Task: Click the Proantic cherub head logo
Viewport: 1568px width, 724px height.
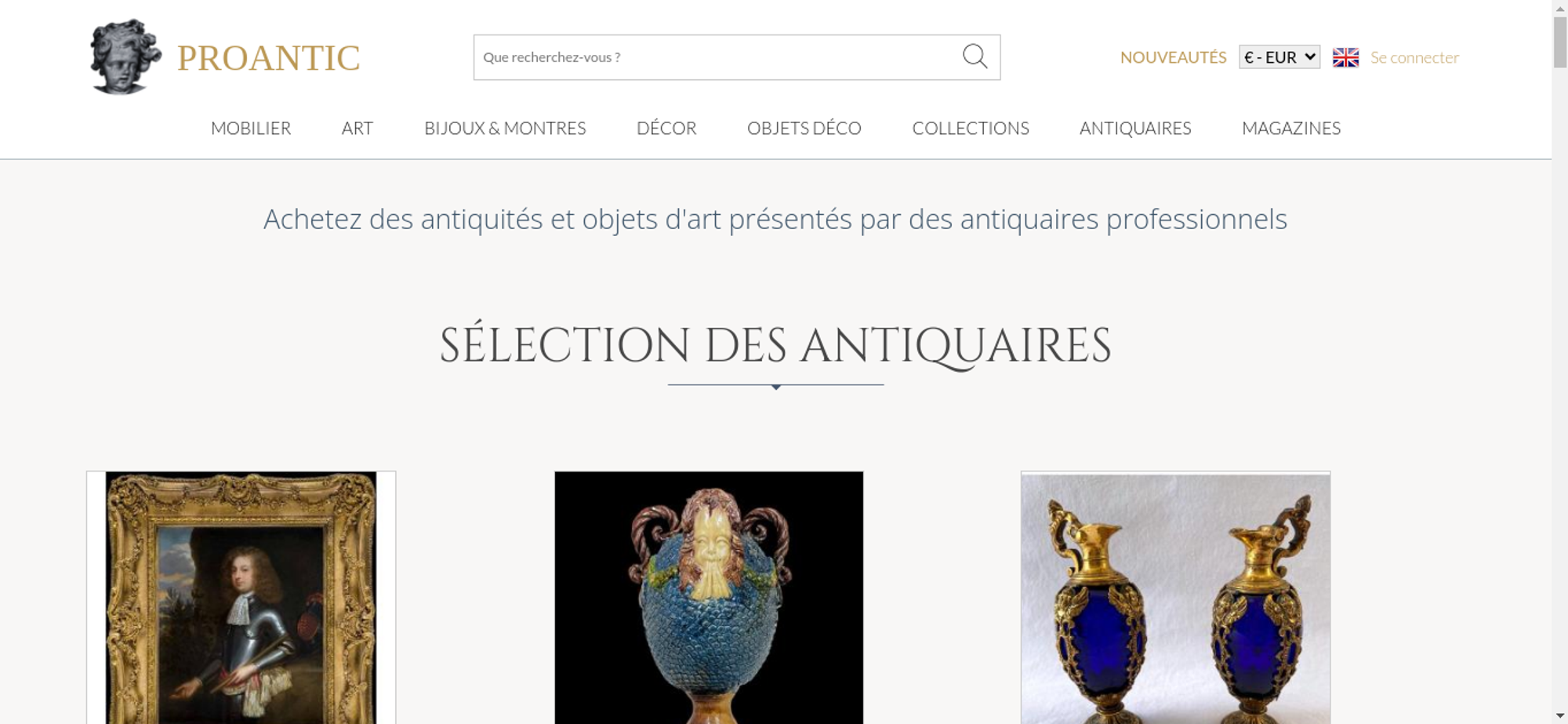Action: pos(125,56)
